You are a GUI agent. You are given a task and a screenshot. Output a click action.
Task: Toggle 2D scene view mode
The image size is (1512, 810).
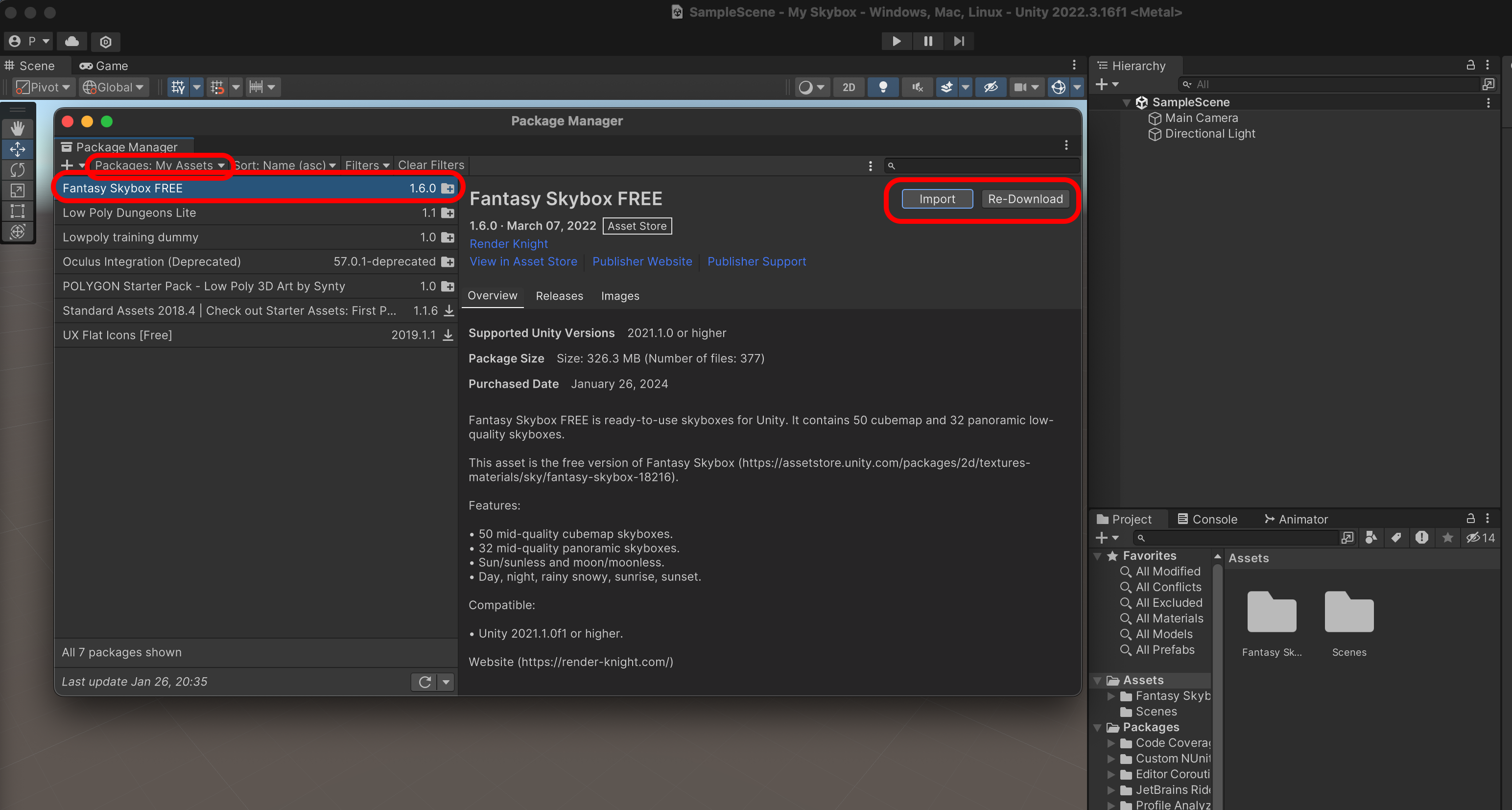849,88
